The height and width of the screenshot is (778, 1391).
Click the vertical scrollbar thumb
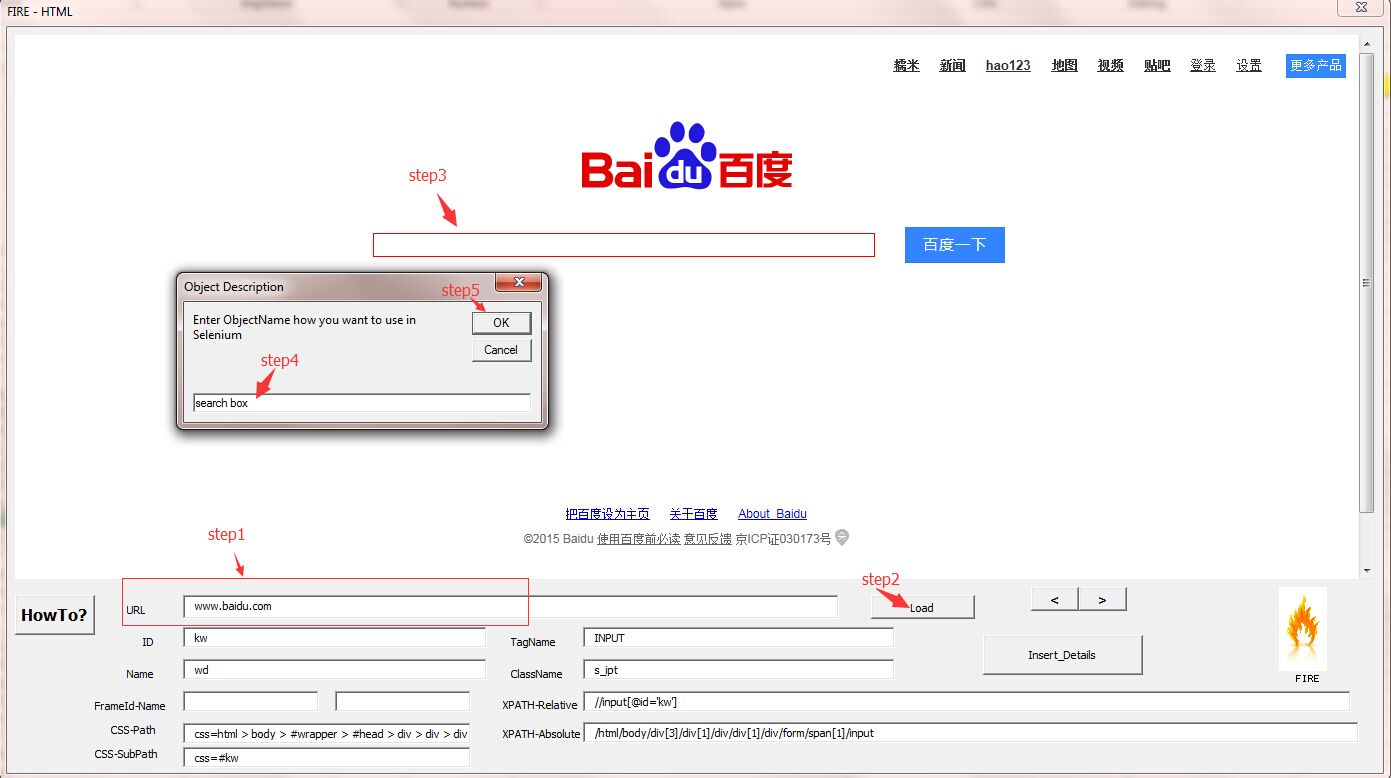1367,283
